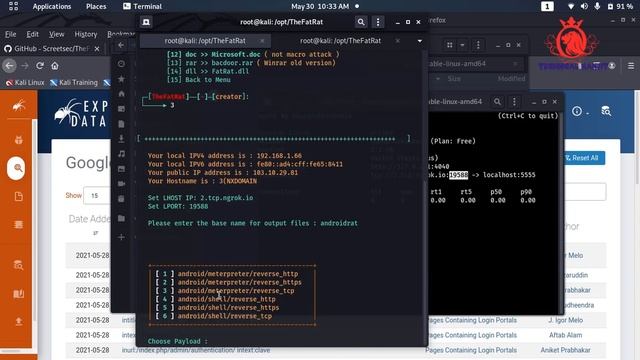Reload the page in Firefox
The width and height of the screenshot is (640, 360).
pos(40,66)
